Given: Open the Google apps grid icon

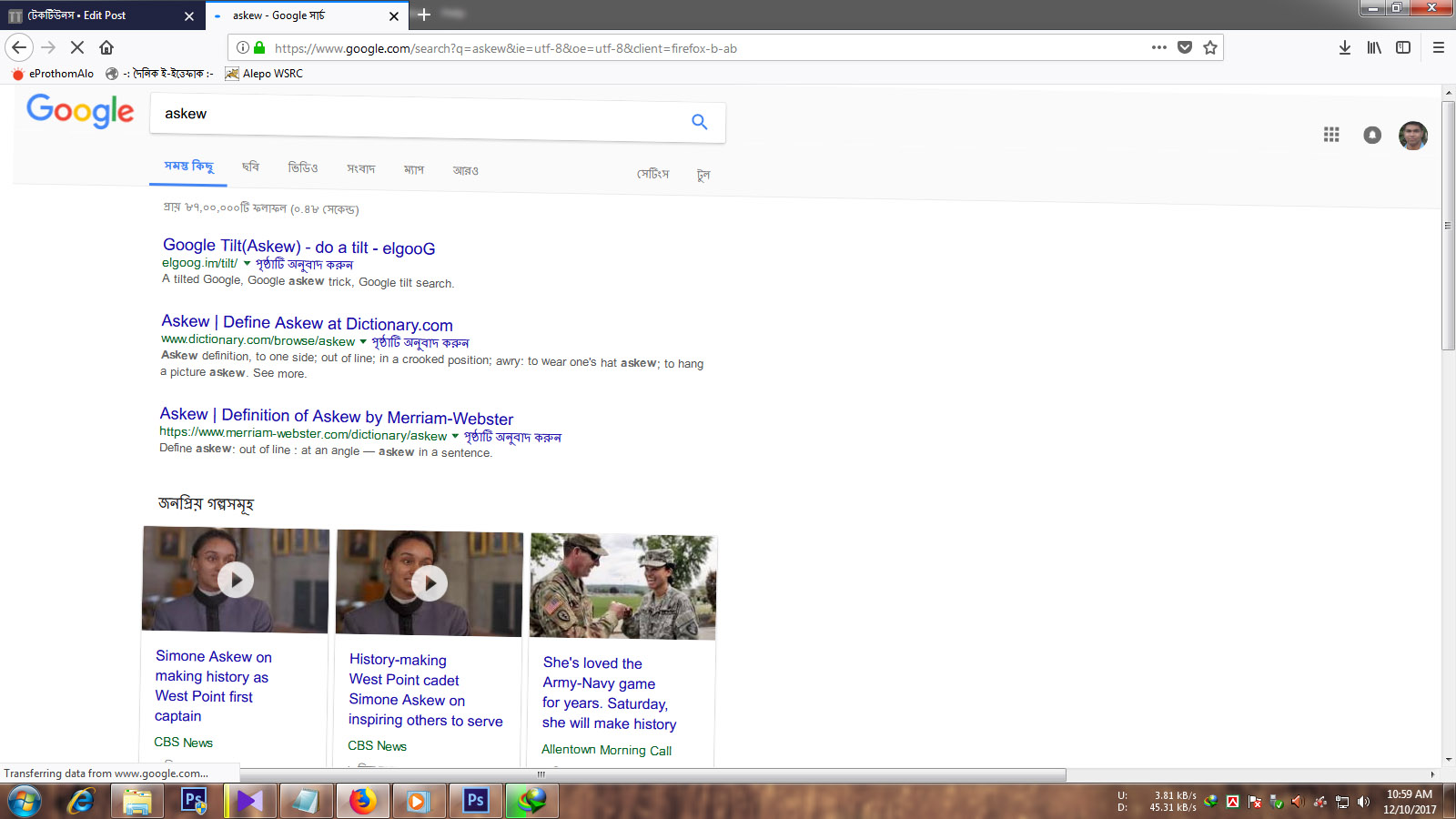Looking at the screenshot, I should tap(1331, 135).
